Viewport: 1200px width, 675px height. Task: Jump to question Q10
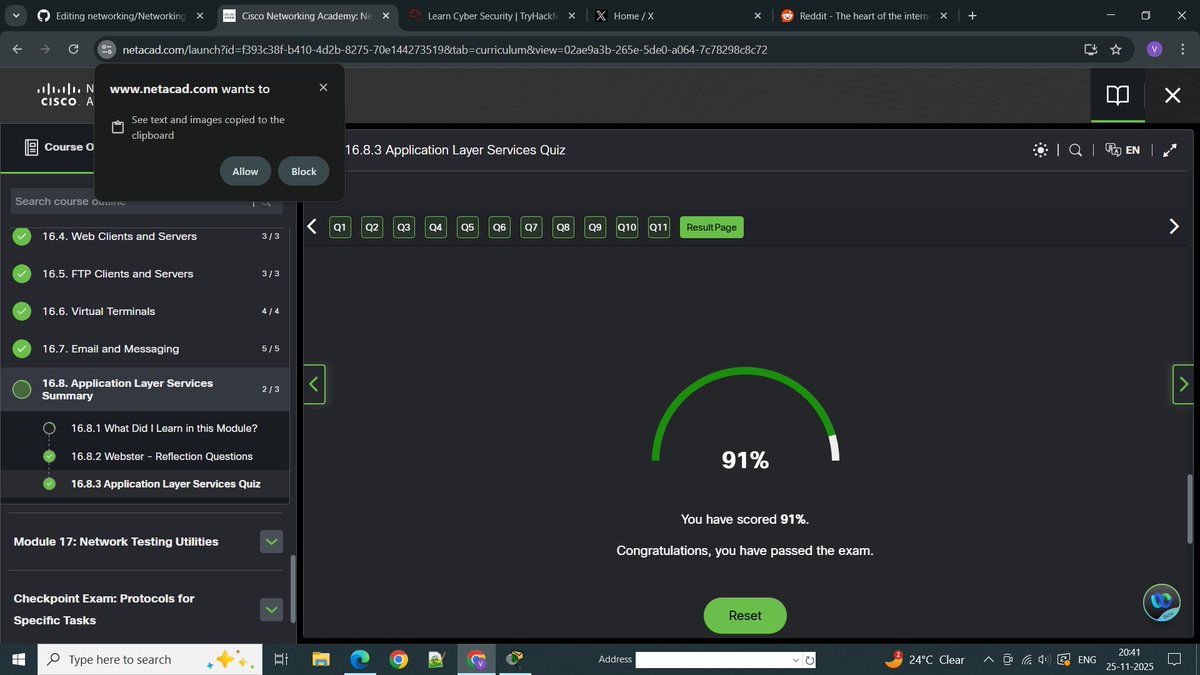pos(627,227)
